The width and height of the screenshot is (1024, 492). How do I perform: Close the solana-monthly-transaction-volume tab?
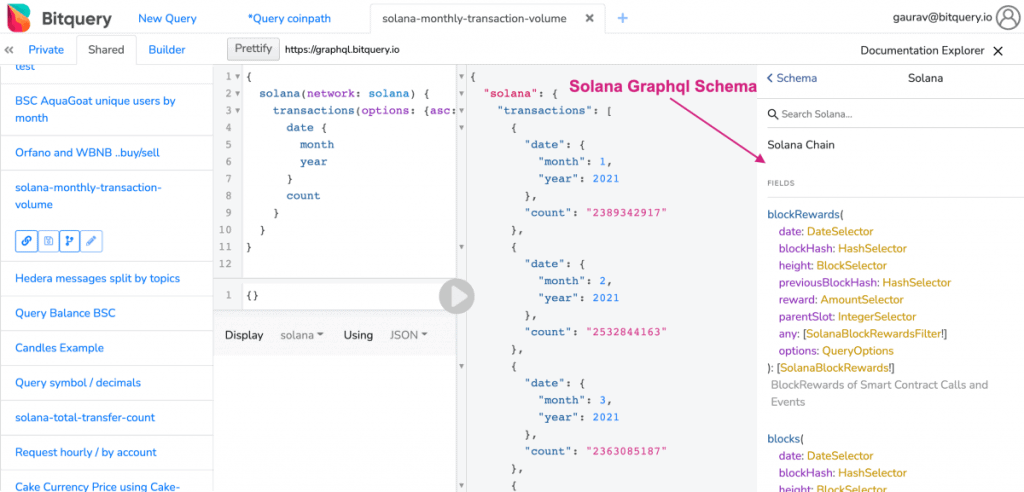point(589,18)
